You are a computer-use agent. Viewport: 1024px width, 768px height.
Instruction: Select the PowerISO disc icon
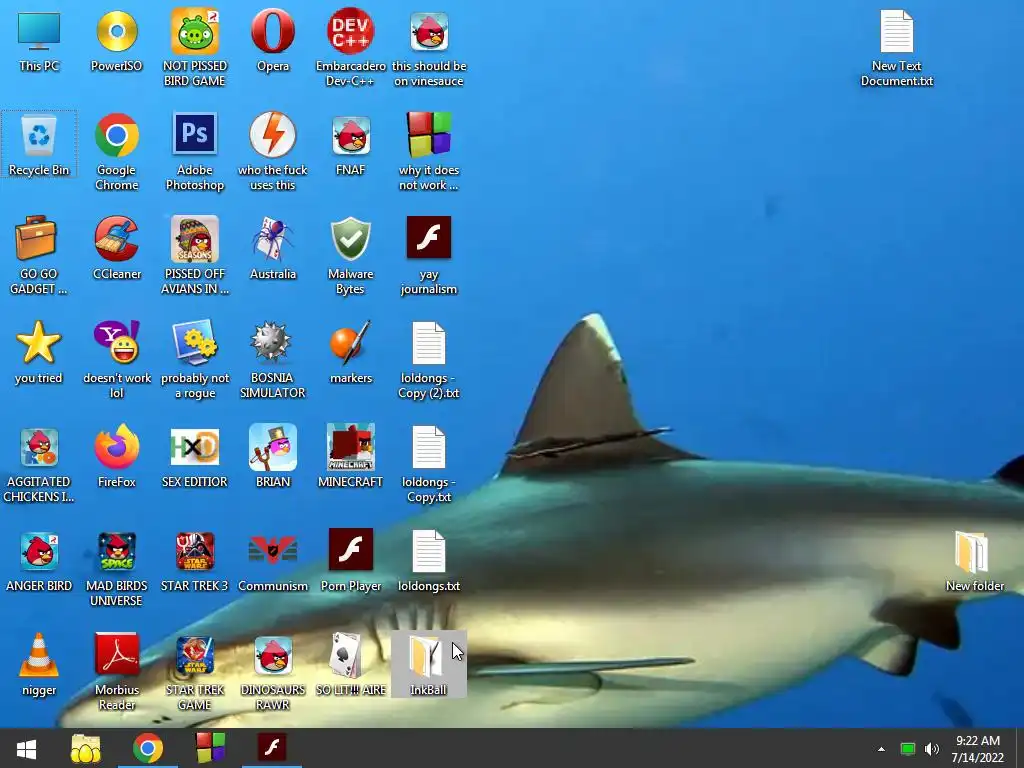click(x=116, y=41)
